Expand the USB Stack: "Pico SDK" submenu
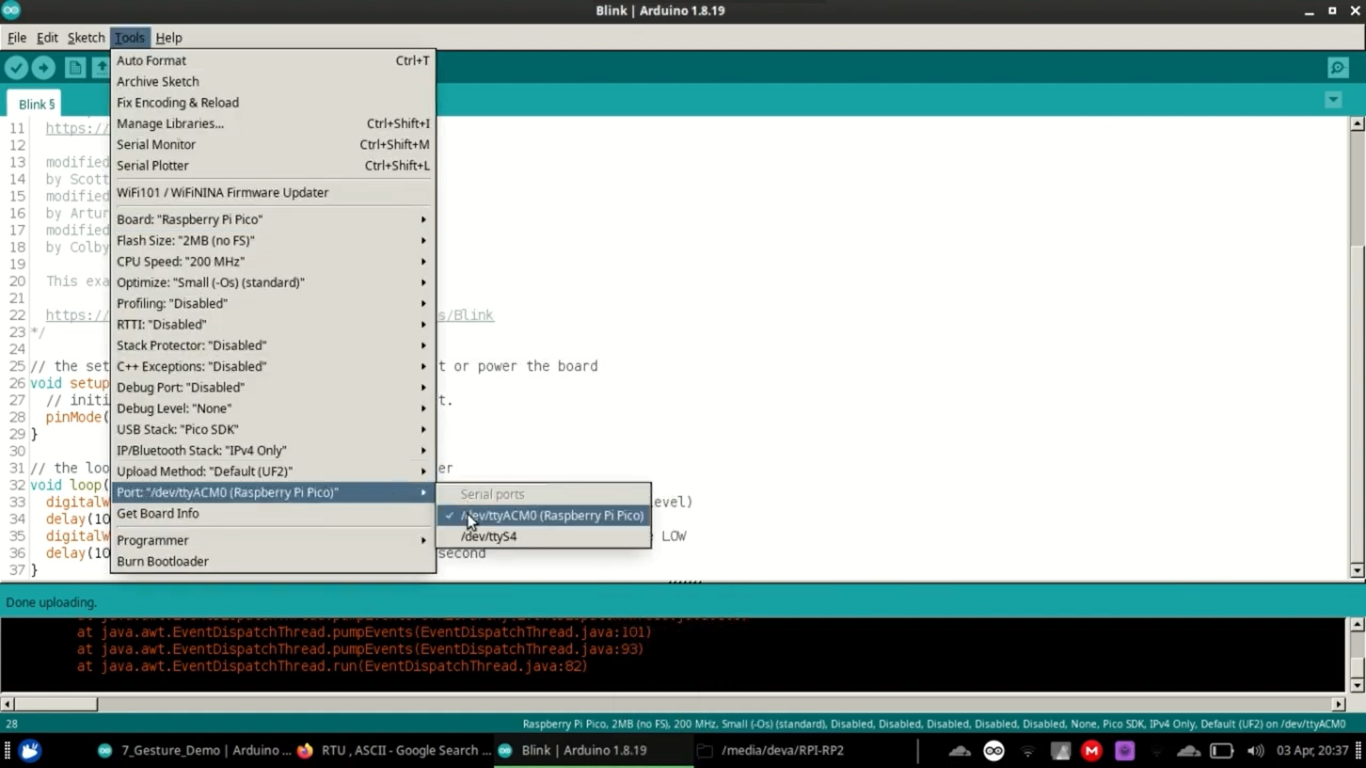1366x768 pixels. pos(273,429)
